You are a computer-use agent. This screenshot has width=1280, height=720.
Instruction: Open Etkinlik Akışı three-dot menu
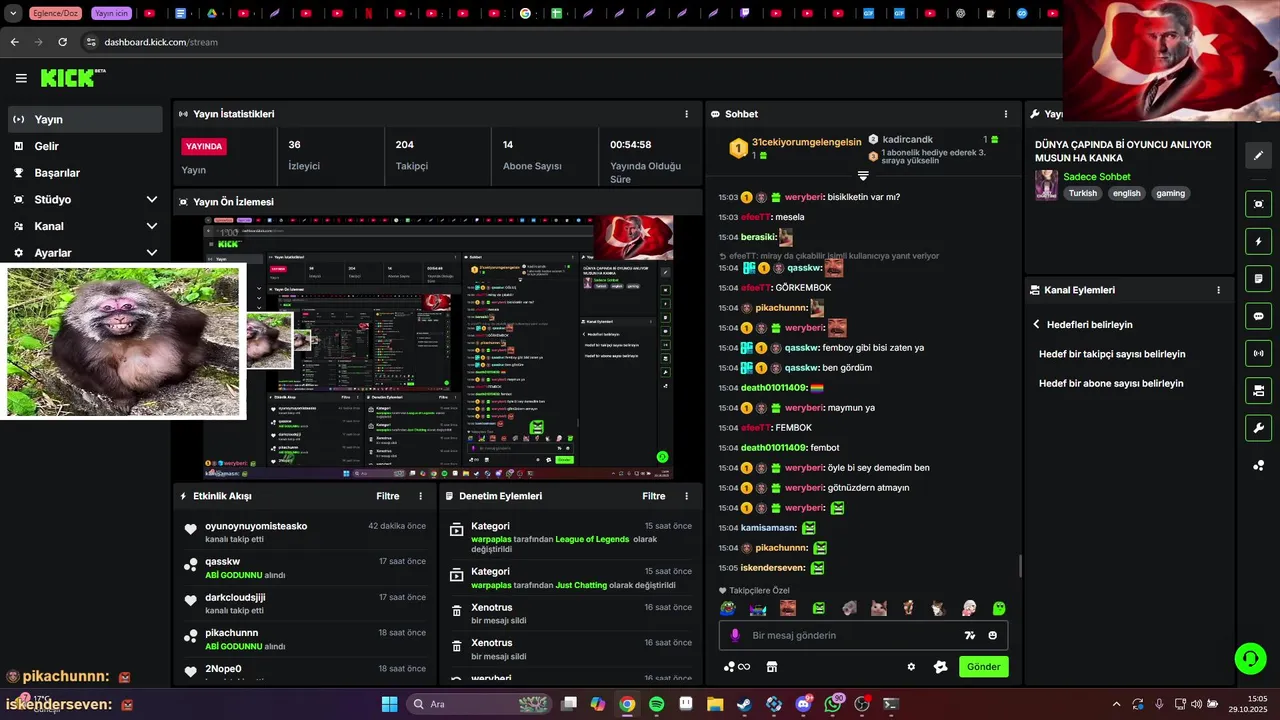point(420,496)
